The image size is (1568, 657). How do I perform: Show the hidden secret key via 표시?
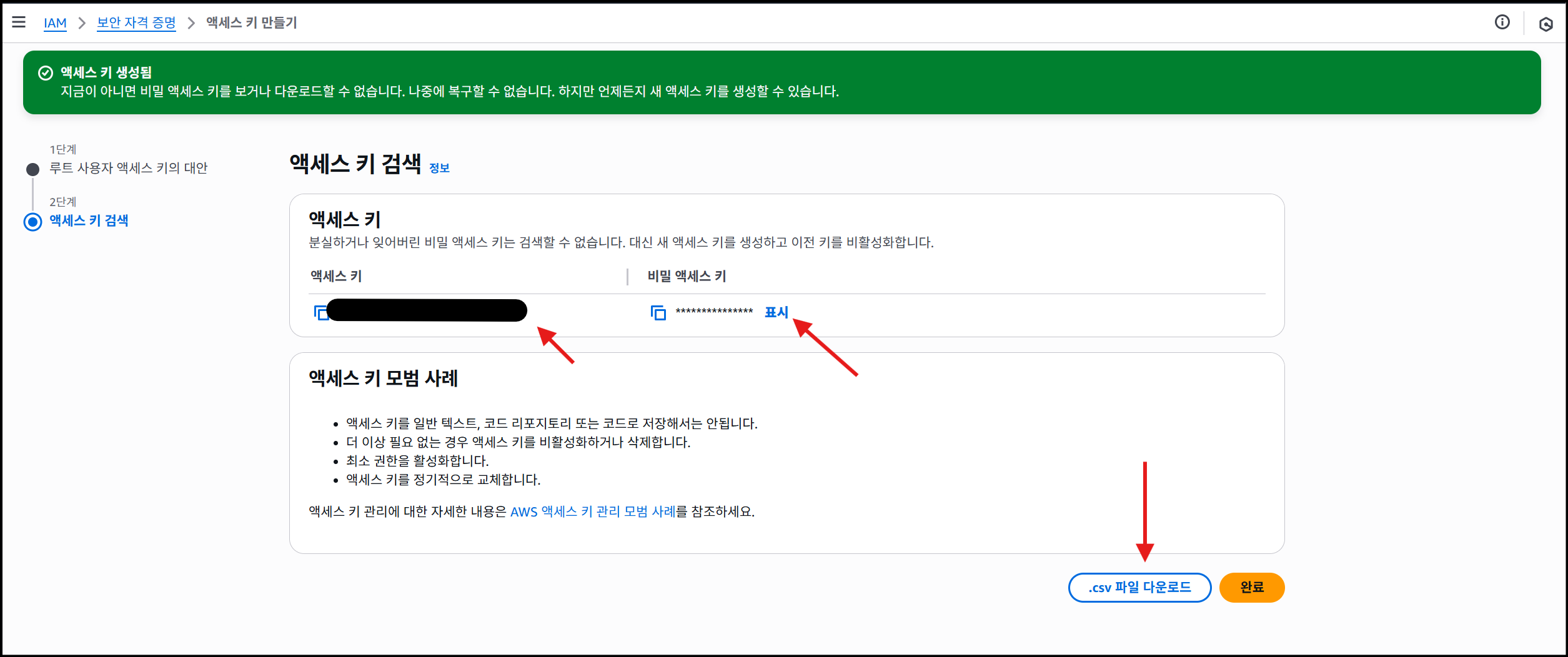click(x=777, y=312)
